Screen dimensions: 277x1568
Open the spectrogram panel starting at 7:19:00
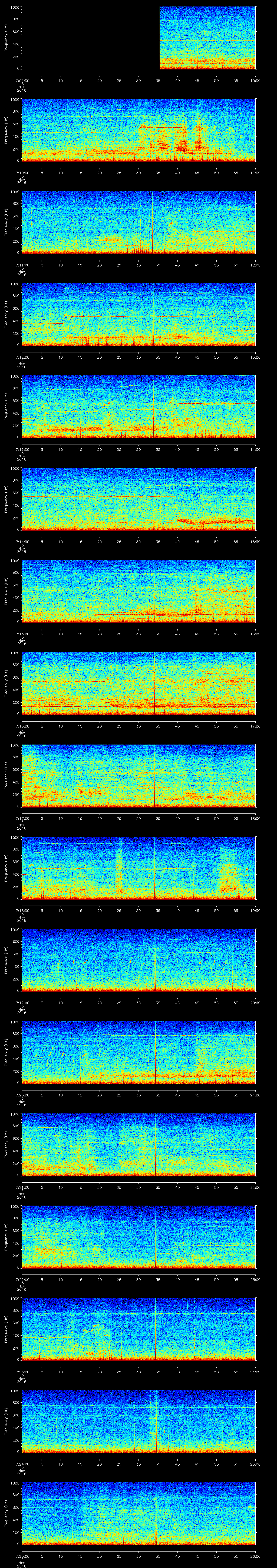139,960
